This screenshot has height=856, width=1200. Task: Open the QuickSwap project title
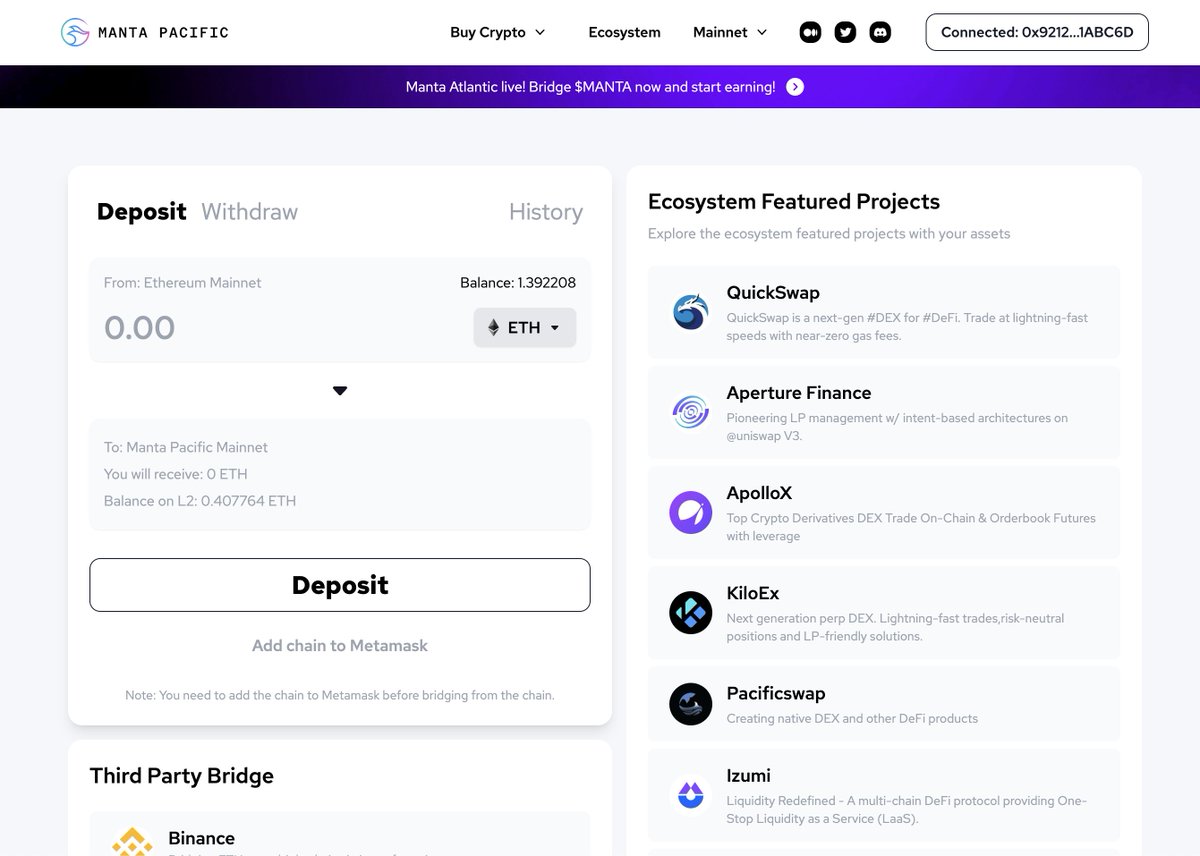(773, 293)
